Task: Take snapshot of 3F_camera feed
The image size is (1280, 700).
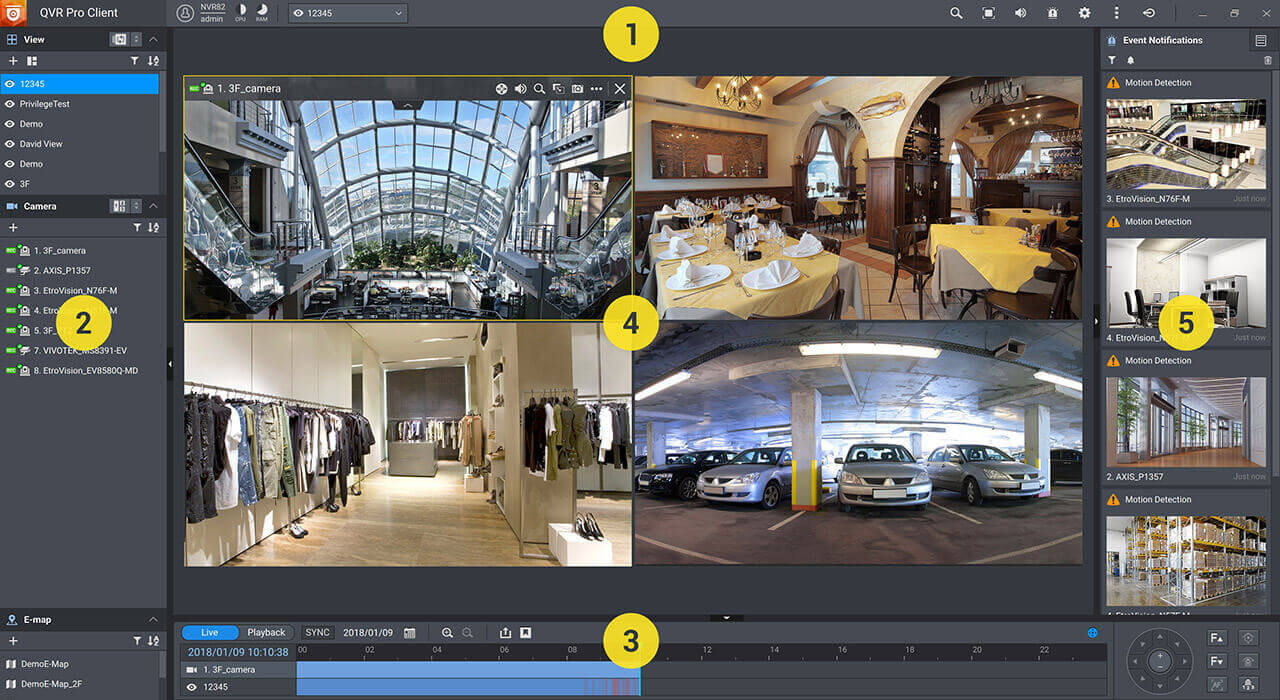Action: click(x=577, y=89)
